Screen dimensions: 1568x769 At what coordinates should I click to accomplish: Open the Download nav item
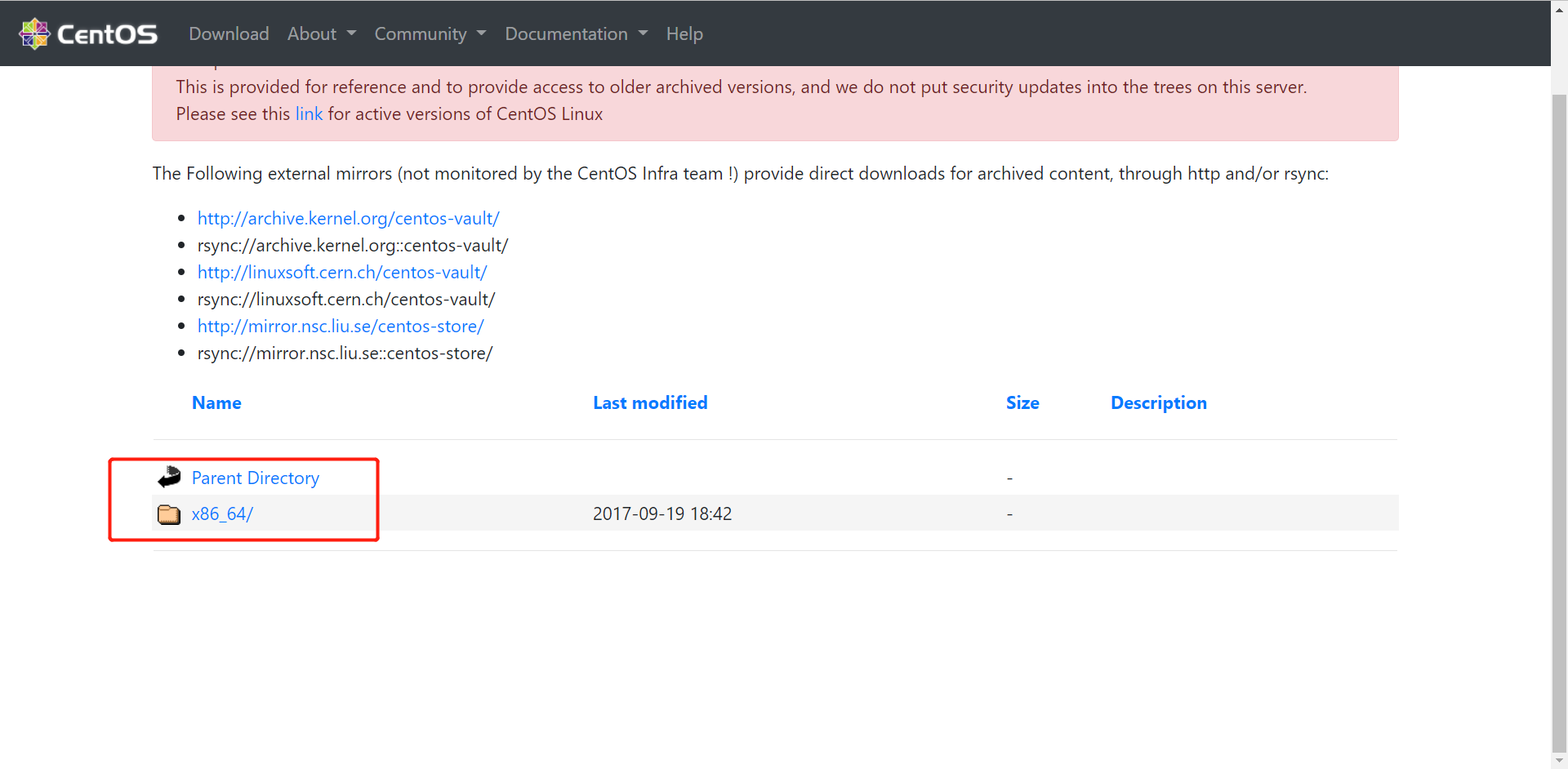click(x=229, y=33)
